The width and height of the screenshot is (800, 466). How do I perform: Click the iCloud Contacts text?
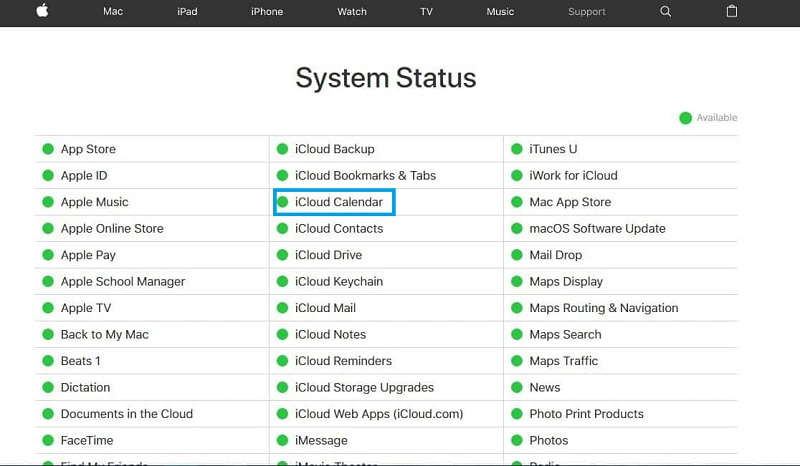339,229
